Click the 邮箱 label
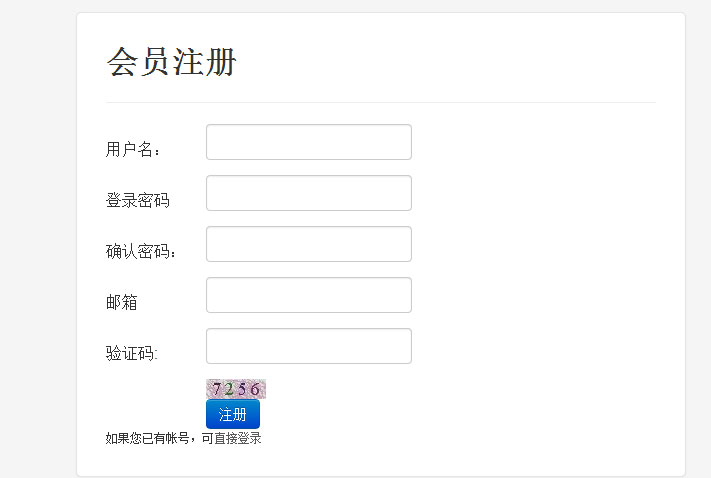Image resolution: width=711 pixels, height=478 pixels. (121, 303)
